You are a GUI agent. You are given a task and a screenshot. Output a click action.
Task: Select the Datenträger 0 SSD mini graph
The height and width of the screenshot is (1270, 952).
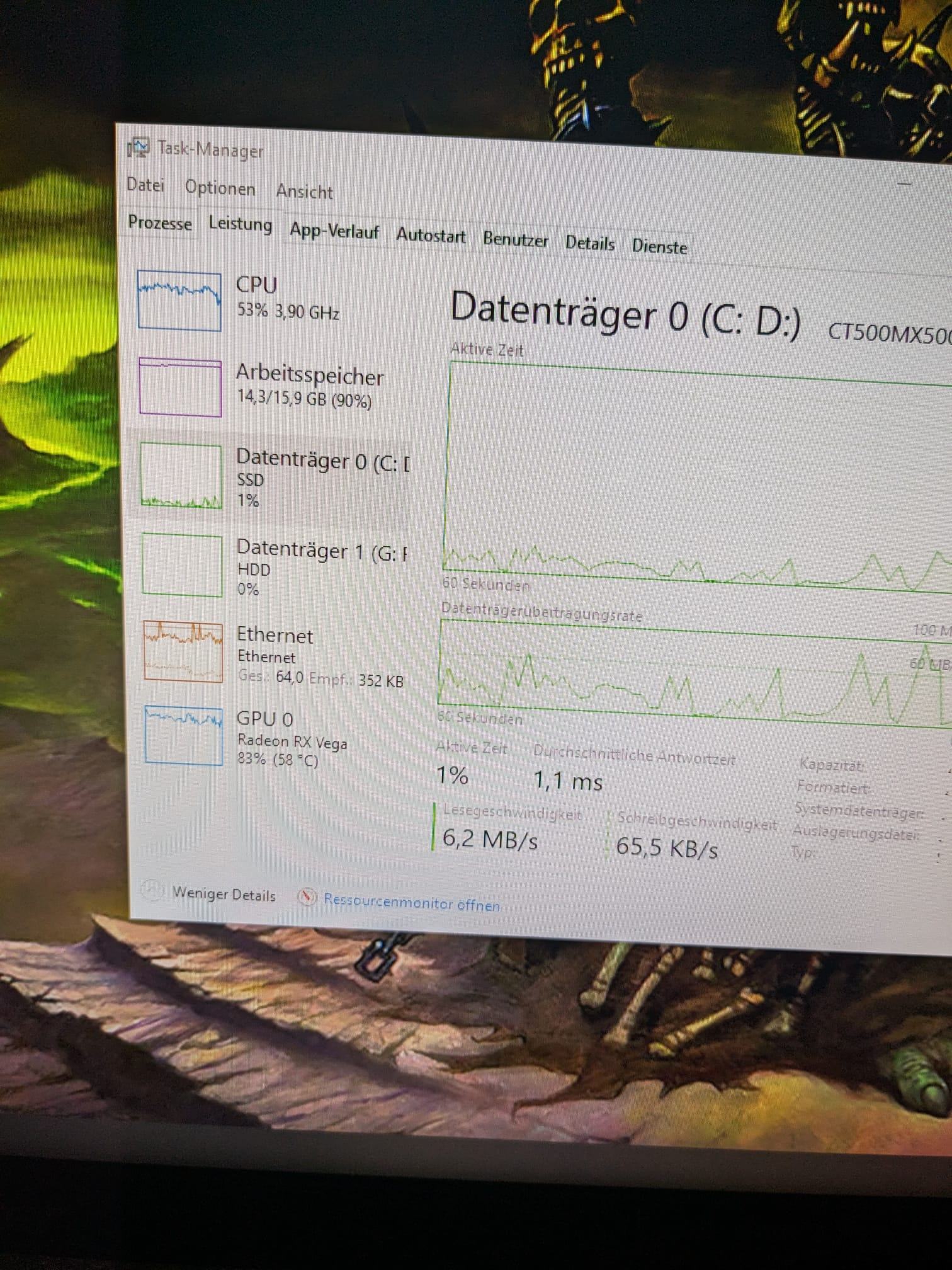[x=181, y=476]
